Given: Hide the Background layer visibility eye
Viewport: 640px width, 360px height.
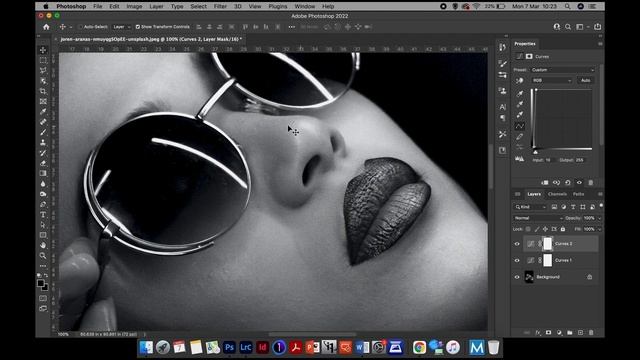Looking at the screenshot, I should pyautogui.click(x=517, y=277).
